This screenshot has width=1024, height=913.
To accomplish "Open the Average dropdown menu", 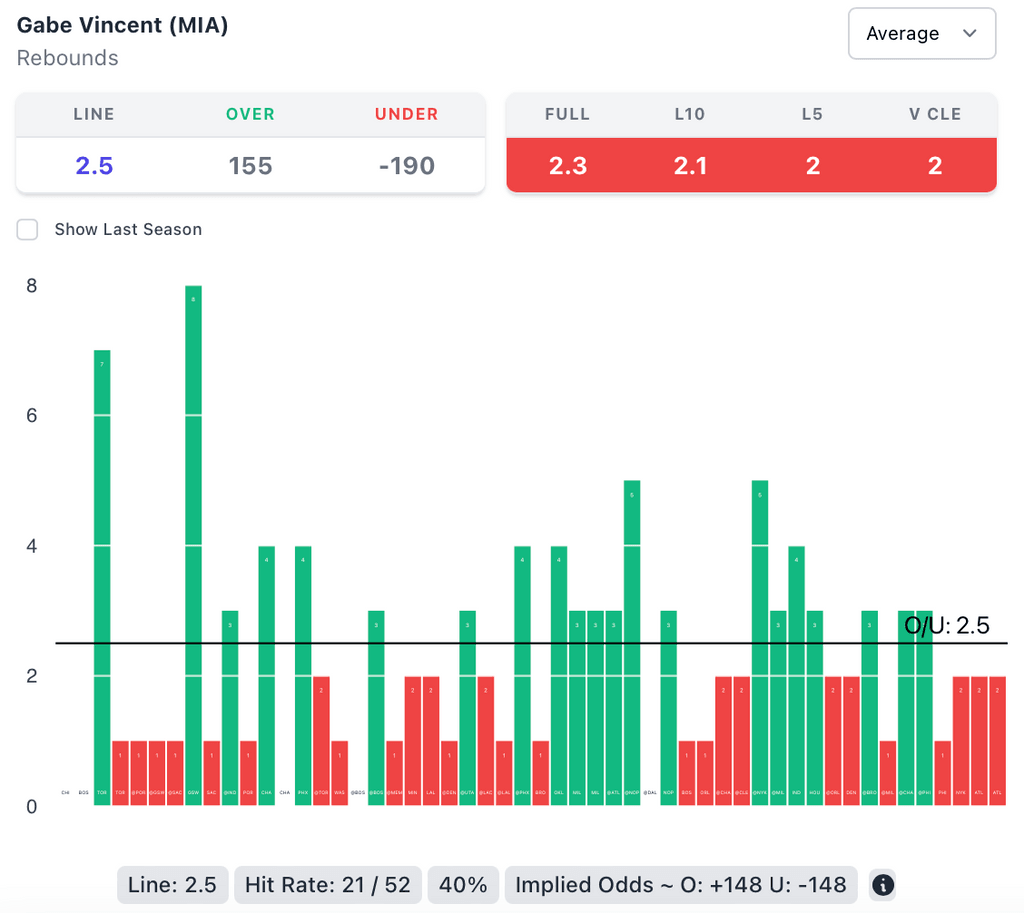I will coord(921,33).
